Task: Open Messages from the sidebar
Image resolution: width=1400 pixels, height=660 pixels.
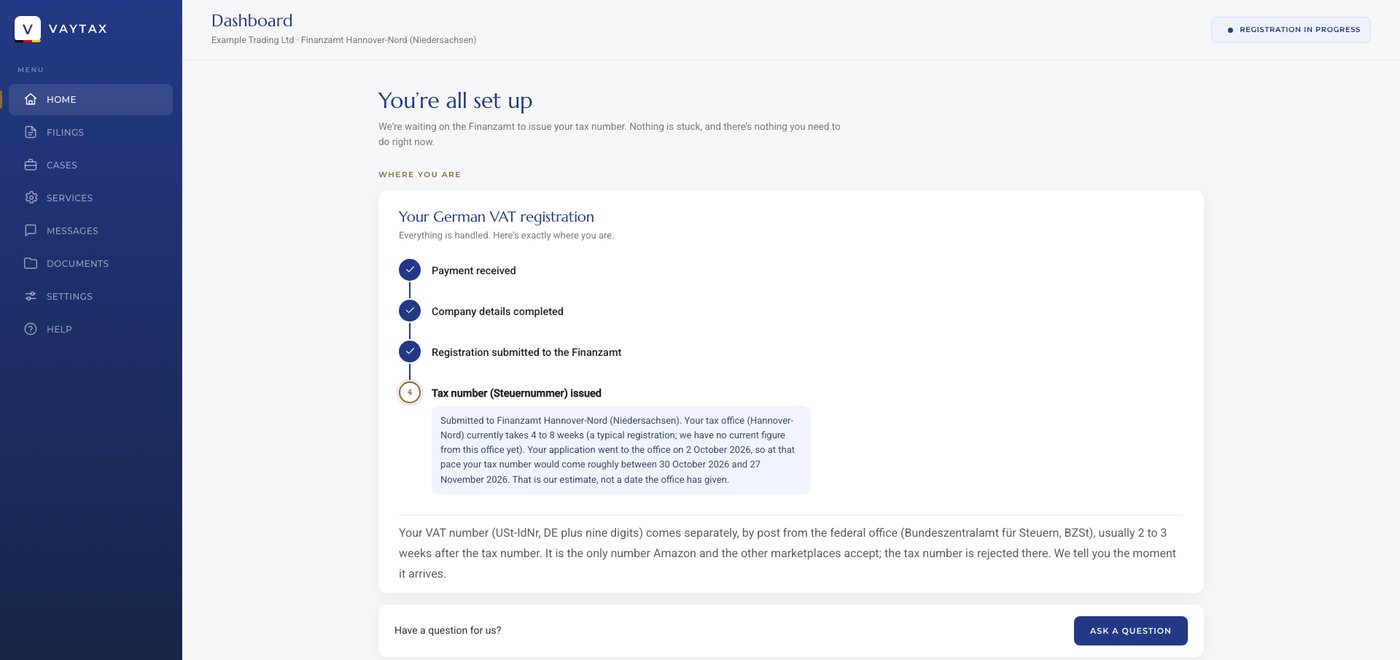Action: [x=91, y=231]
